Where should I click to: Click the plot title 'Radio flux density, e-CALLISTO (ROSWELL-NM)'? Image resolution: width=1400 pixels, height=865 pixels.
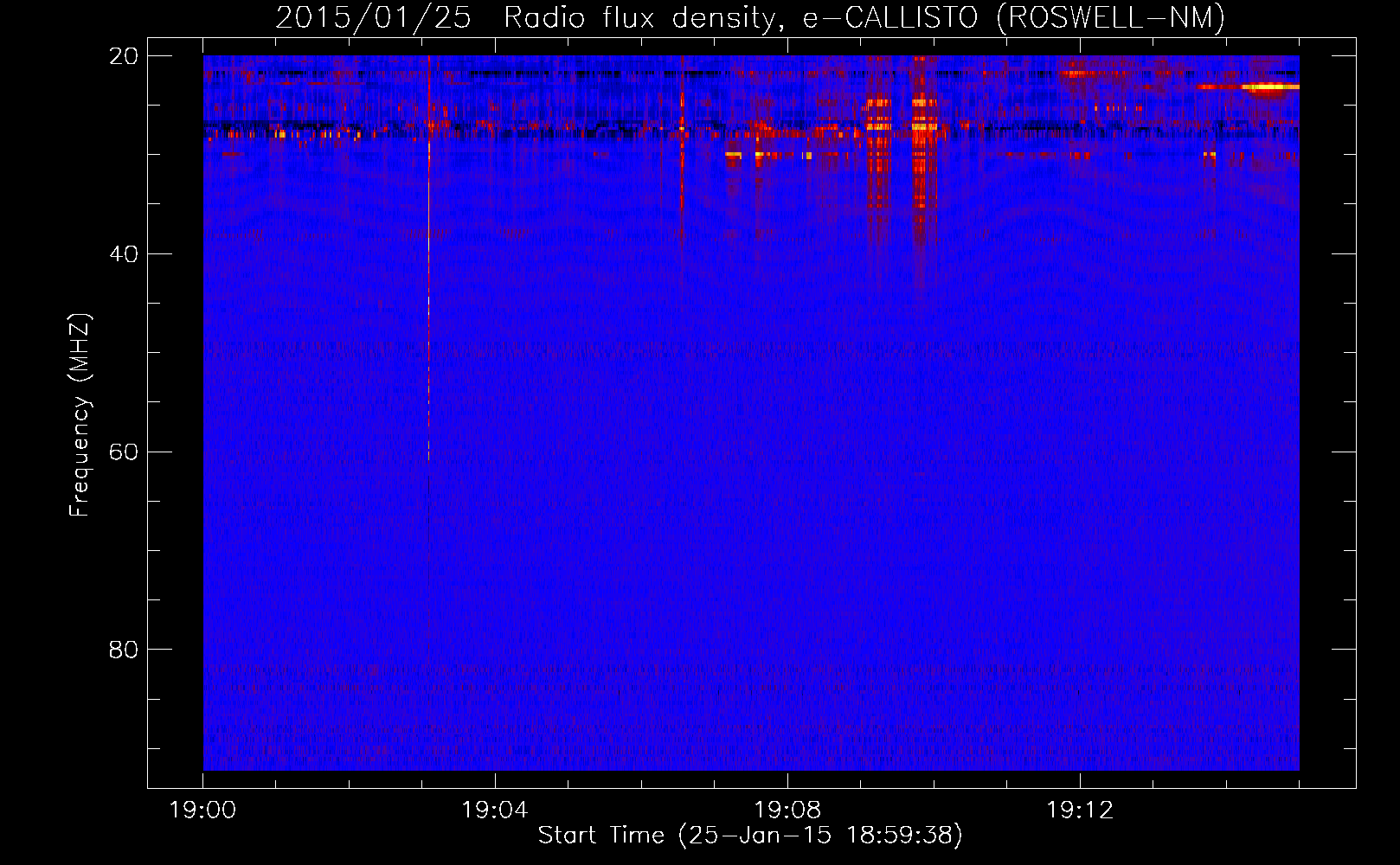(x=864, y=17)
